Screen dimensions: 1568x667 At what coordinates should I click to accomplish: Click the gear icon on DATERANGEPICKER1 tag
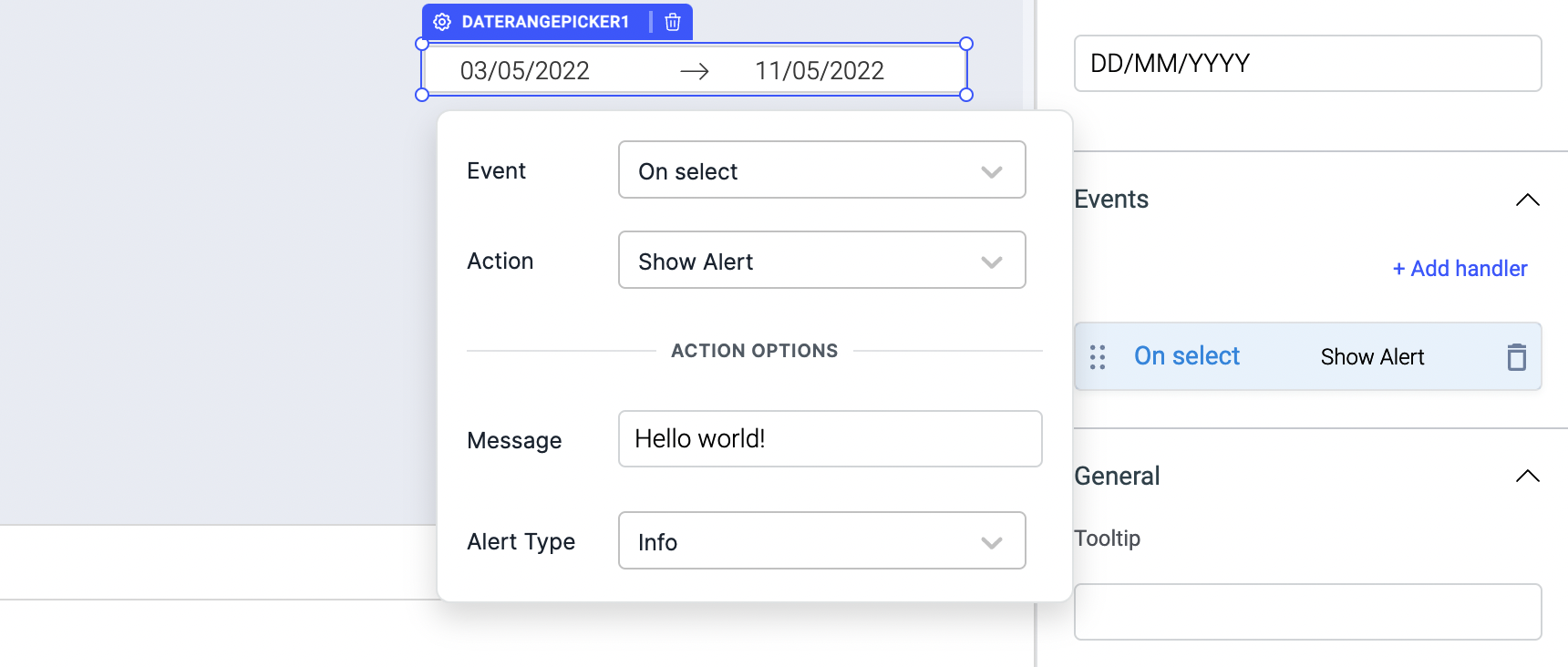pos(442,22)
